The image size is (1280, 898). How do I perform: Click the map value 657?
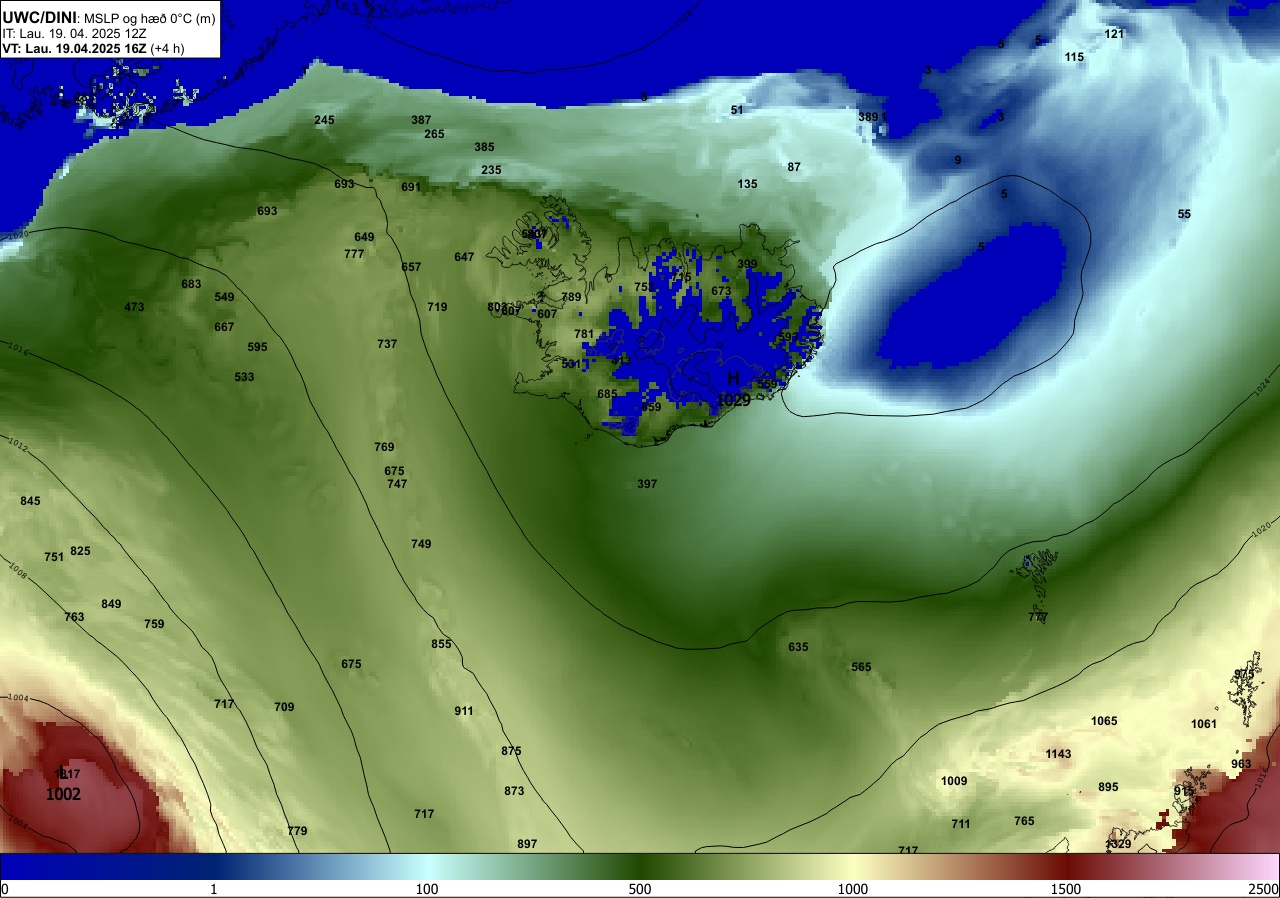[x=411, y=267]
